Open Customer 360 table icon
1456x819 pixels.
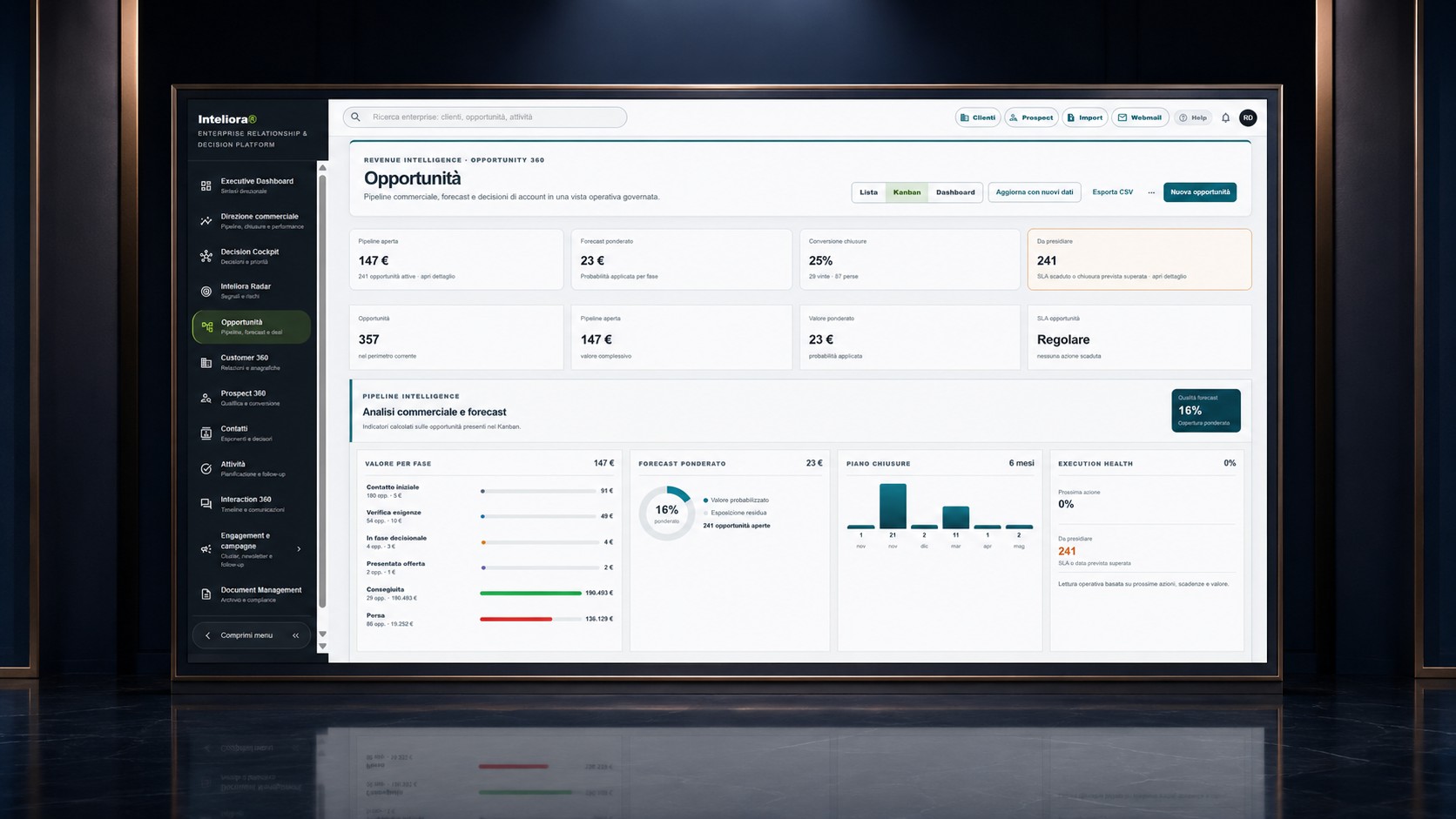pos(206,363)
